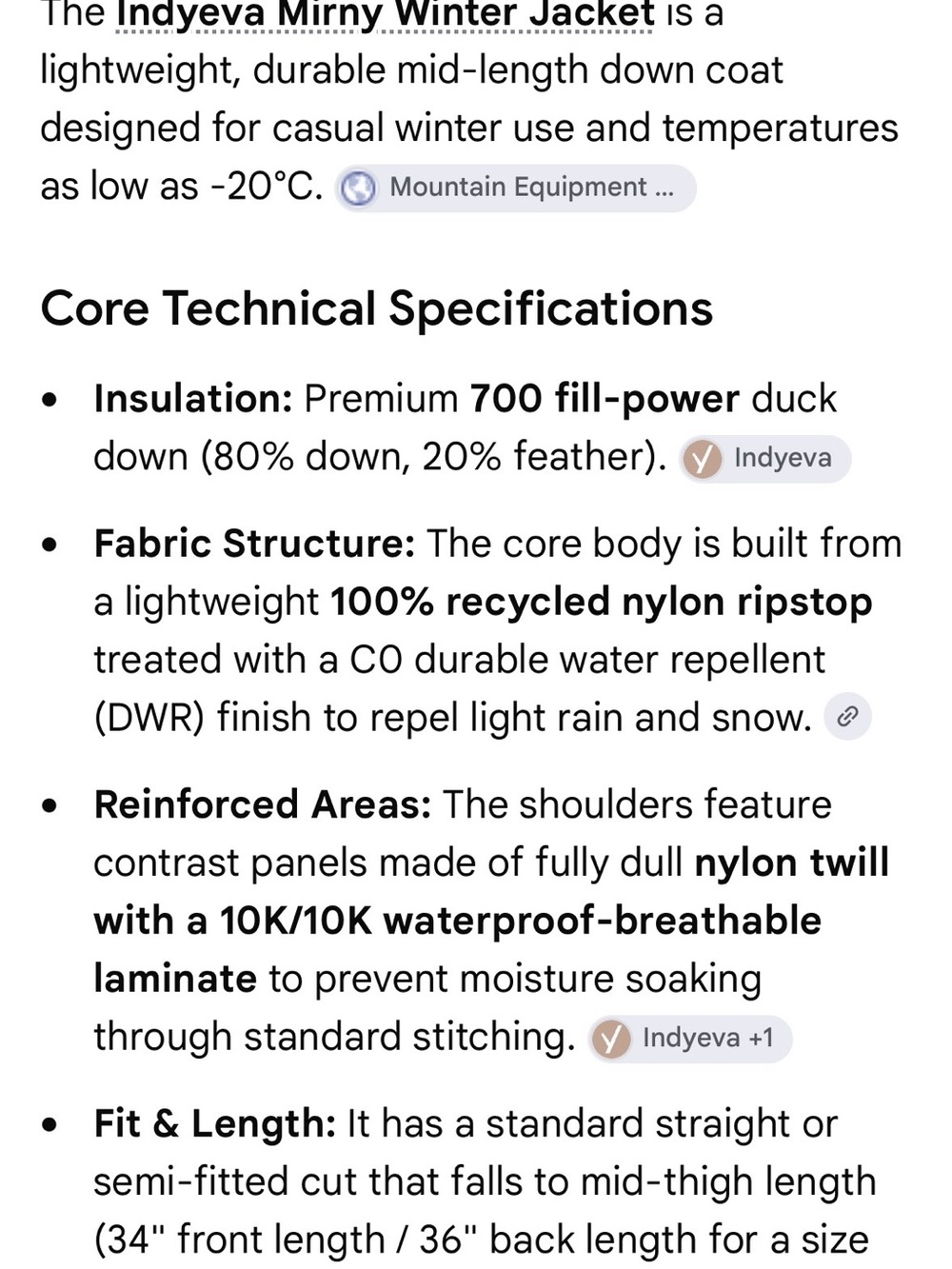Click the chain link icon after snow
The image size is (952, 1269).
pos(847,717)
